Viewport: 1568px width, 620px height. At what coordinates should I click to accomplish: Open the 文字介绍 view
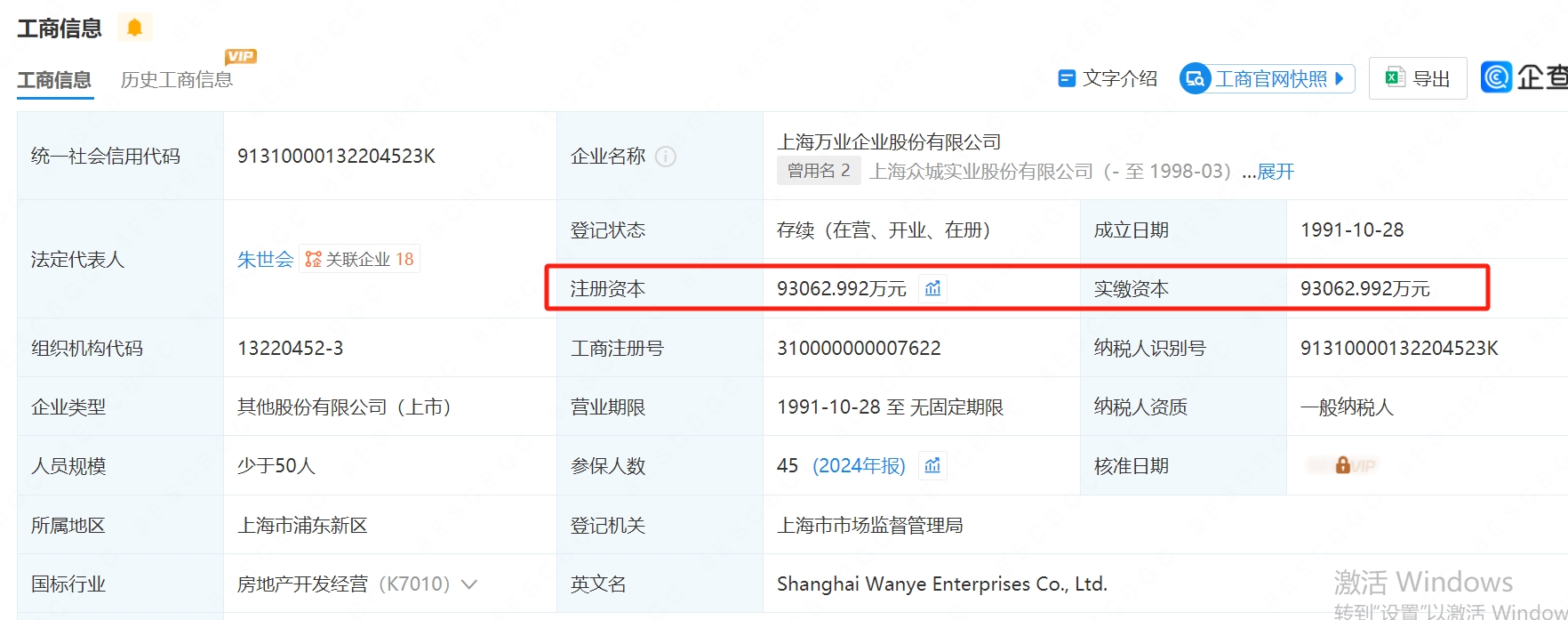coord(1108,78)
